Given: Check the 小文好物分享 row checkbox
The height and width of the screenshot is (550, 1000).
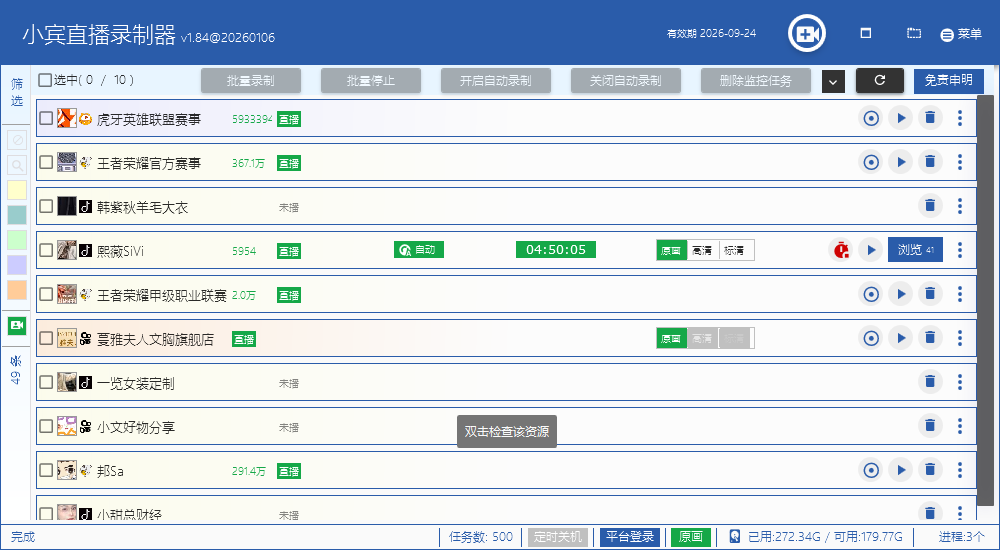Looking at the screenshot, I should point(46,426).
